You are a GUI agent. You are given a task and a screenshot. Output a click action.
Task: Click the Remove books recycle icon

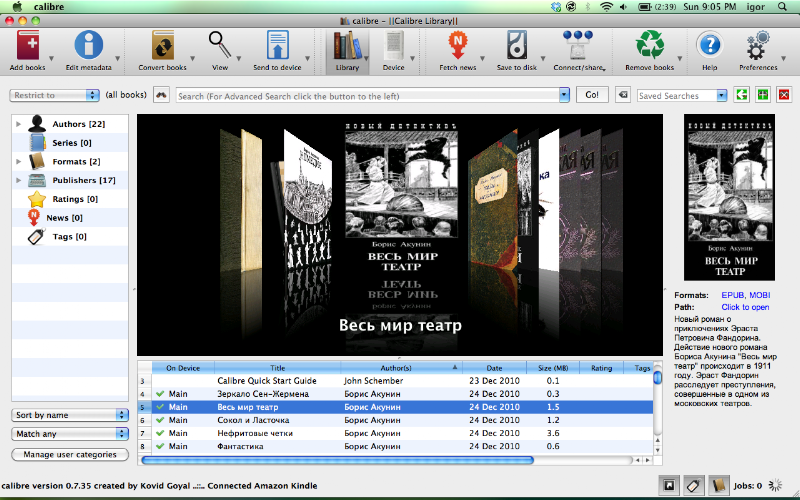[x=649, y=46]
